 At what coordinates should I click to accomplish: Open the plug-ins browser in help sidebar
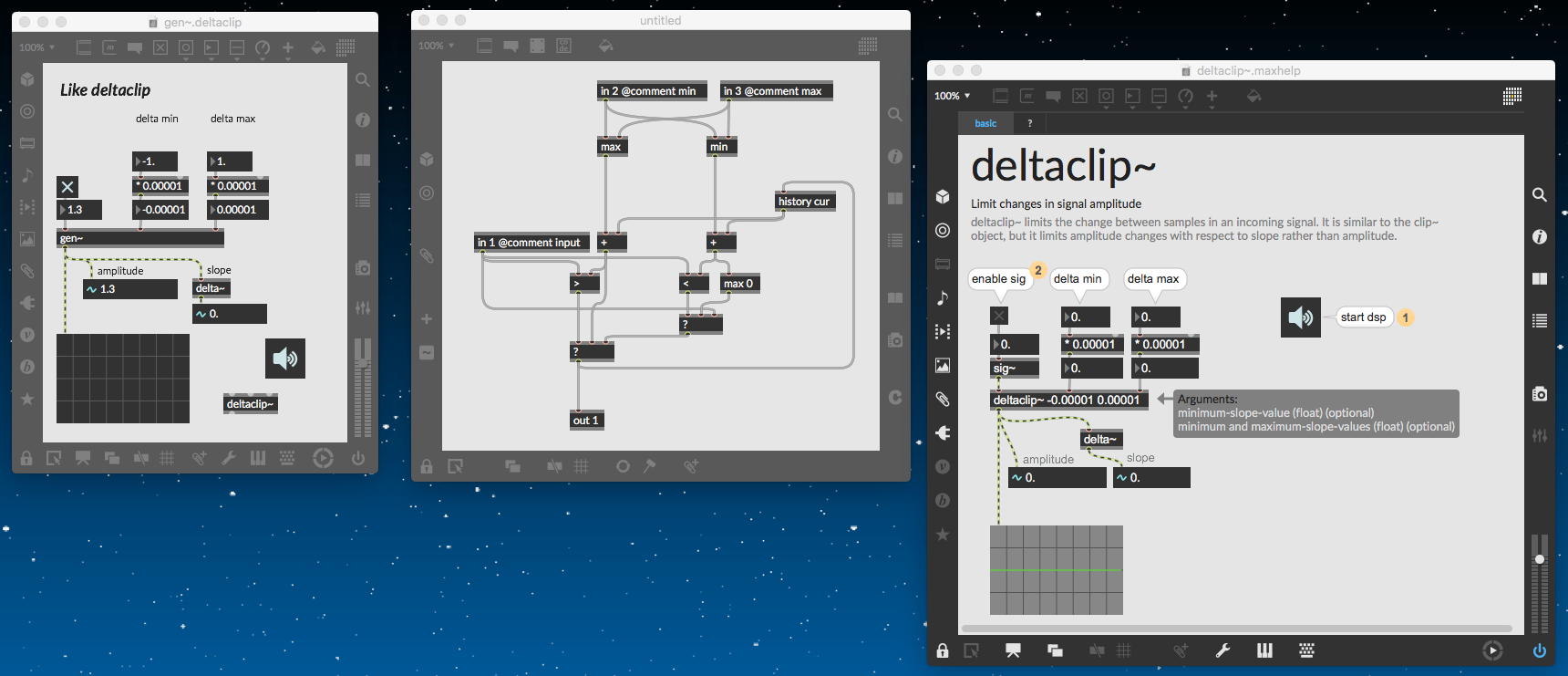[943, 432]
